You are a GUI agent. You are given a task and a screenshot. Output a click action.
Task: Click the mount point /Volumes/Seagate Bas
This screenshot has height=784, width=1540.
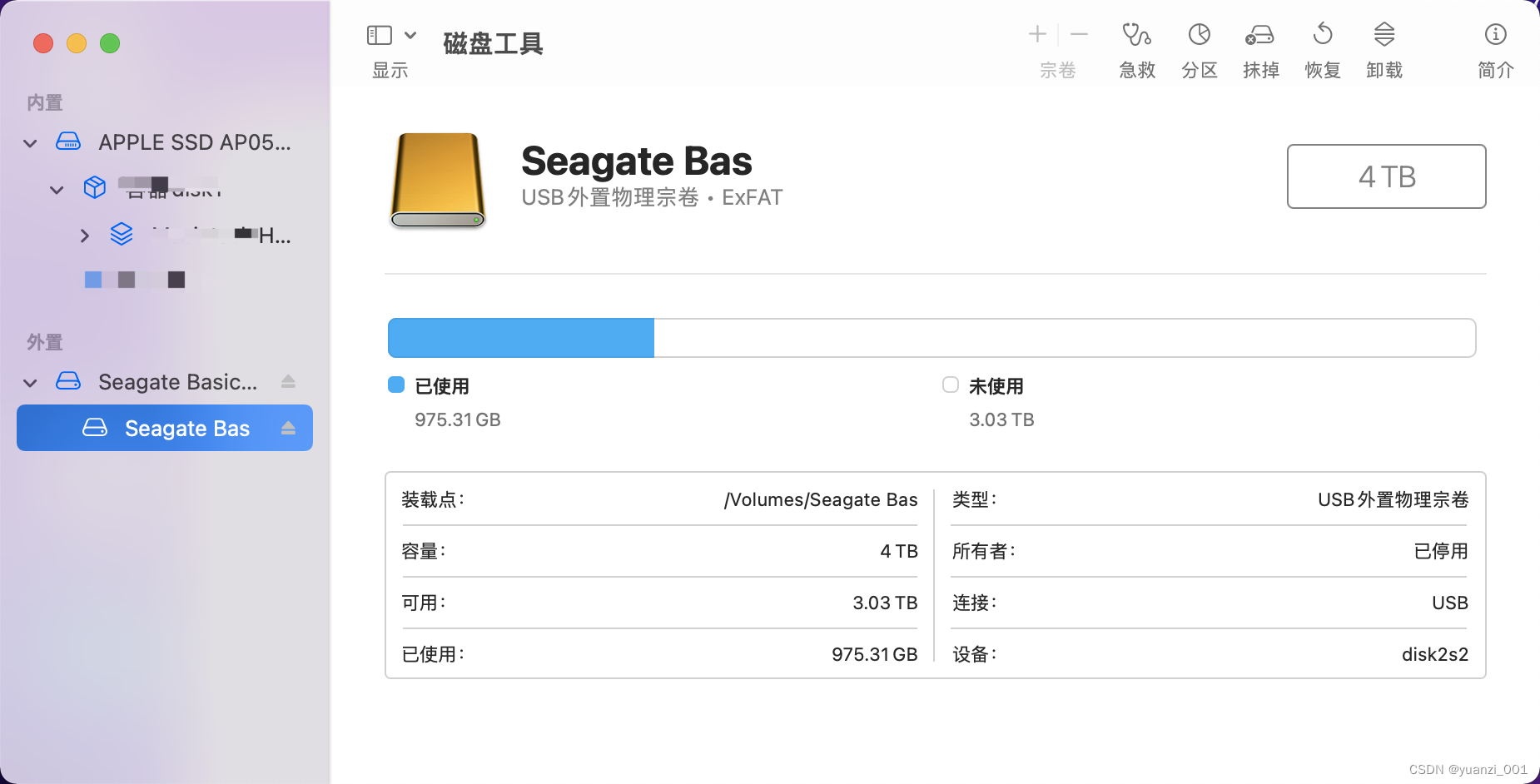(x=821, y=499)
